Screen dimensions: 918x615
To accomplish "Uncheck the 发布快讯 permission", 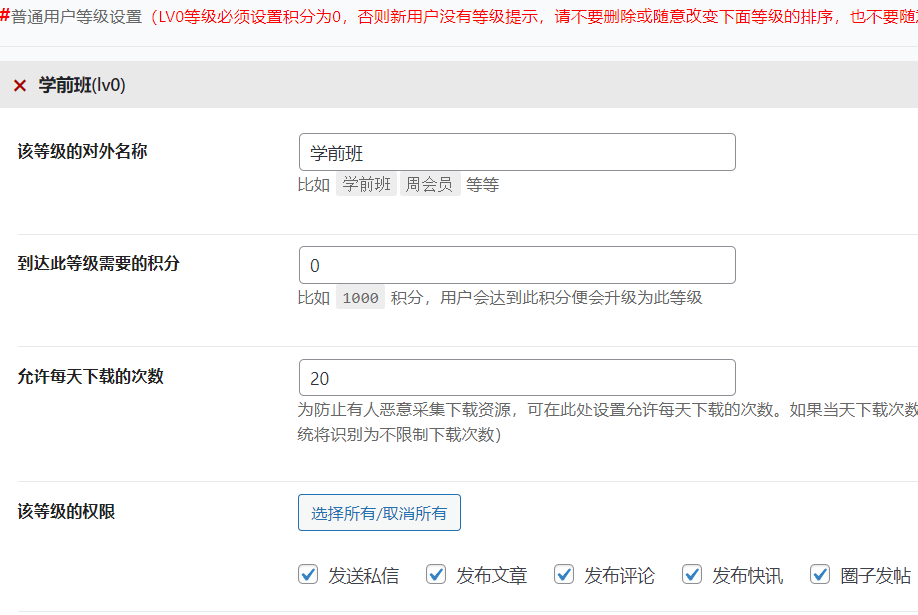I will point(692,575).
